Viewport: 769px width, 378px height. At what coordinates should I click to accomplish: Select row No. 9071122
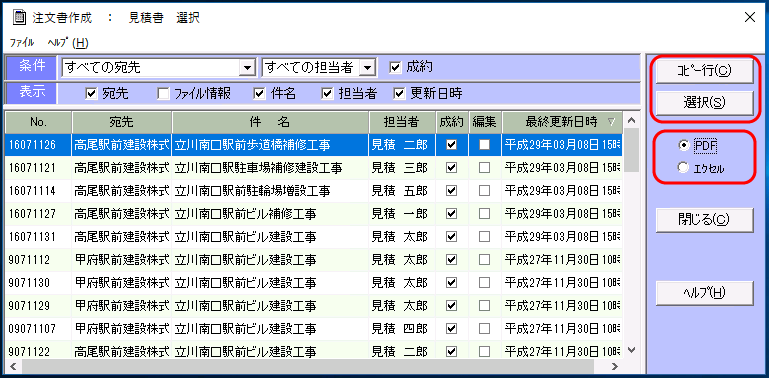(314, 350)
